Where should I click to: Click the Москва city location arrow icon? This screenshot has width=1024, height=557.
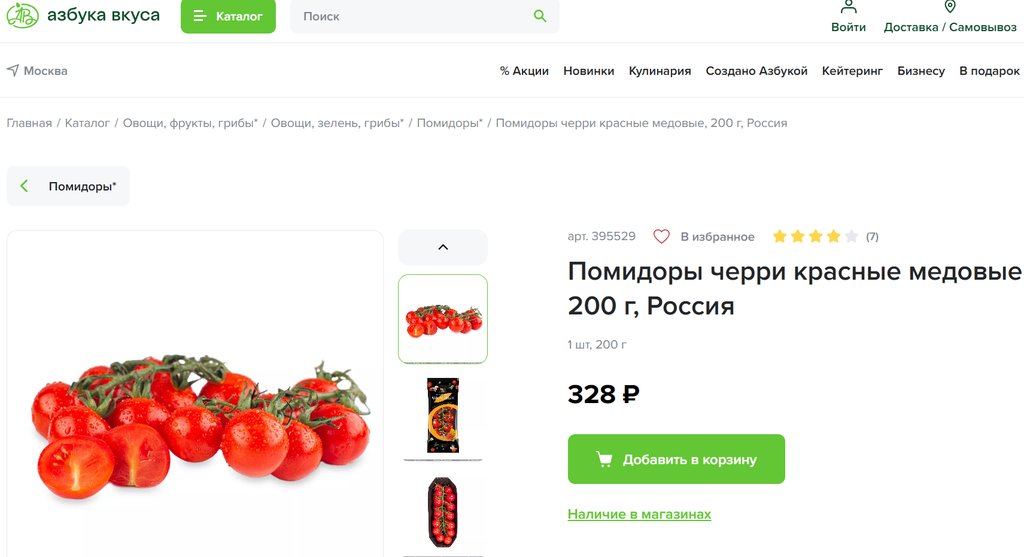[12, 71]
